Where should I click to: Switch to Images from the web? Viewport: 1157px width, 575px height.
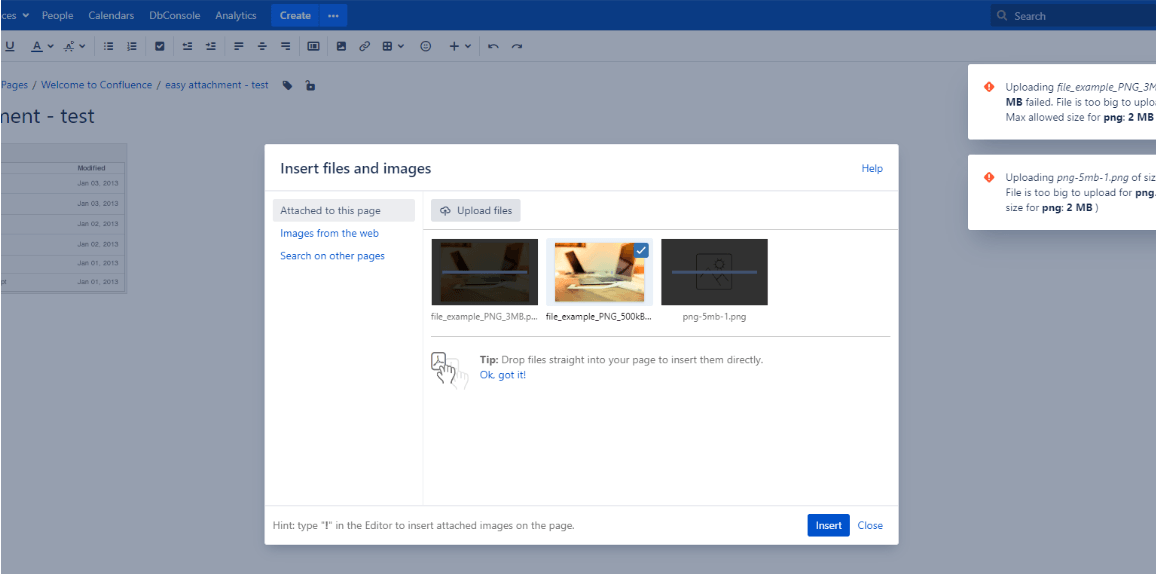329,234
